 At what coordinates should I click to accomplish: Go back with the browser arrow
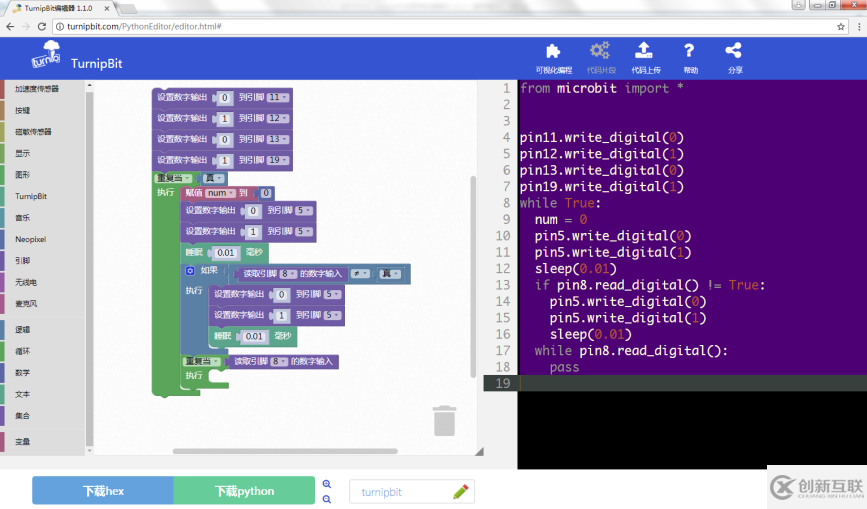(11, 26)
